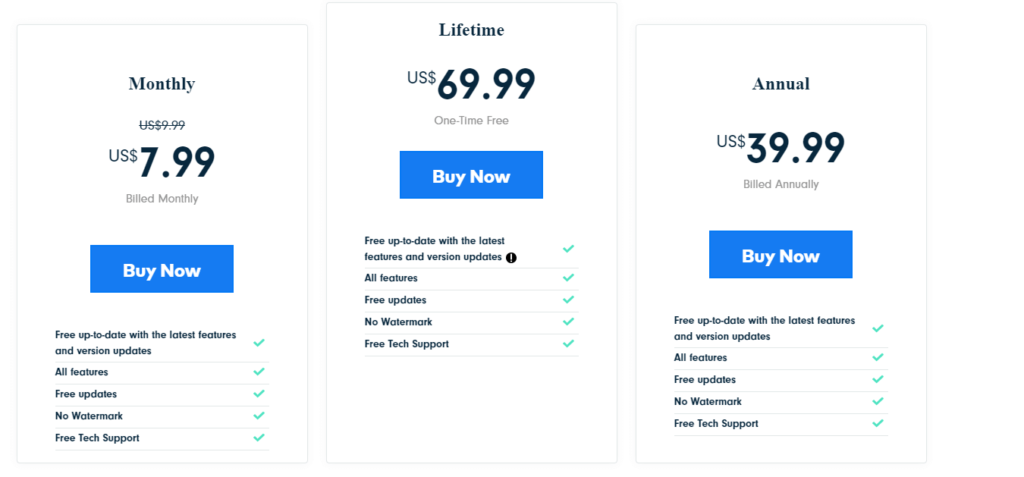Click the checkmark beside Lifetime All features
Image resolution: width=1024 pixels, height=477 pixels.
click(x=569, y=278)
